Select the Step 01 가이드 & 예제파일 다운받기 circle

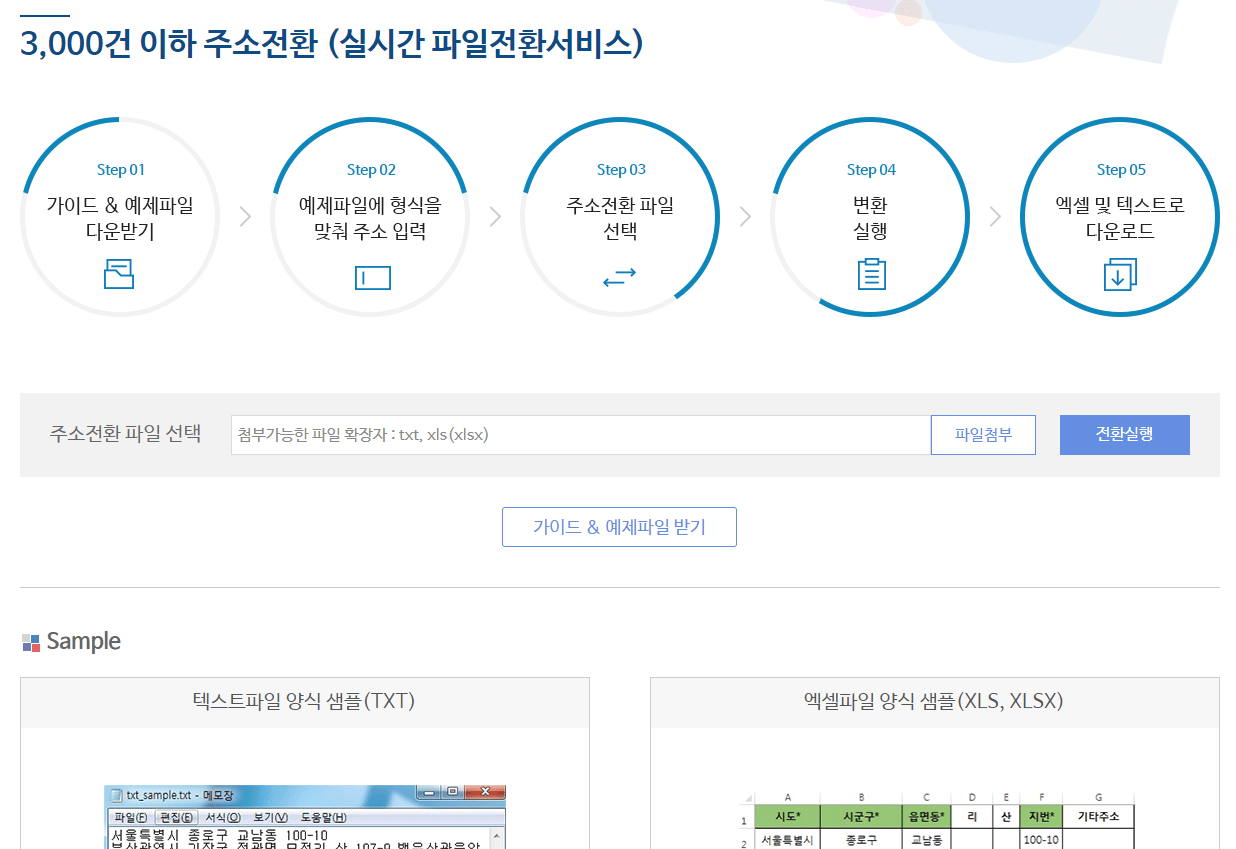coord(120,215)
